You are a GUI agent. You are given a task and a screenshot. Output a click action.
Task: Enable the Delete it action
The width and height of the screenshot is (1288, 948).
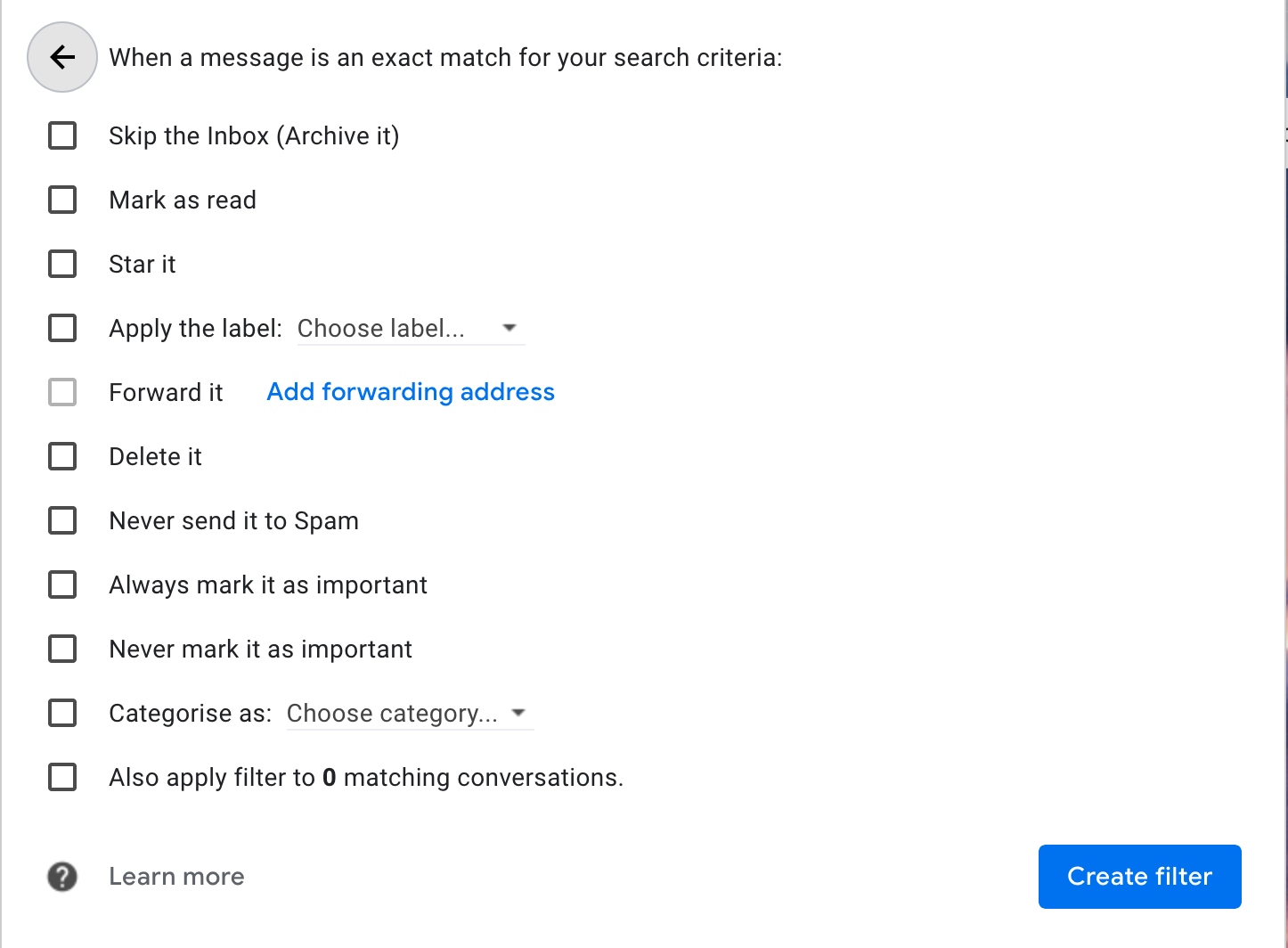tap(61, 456)
